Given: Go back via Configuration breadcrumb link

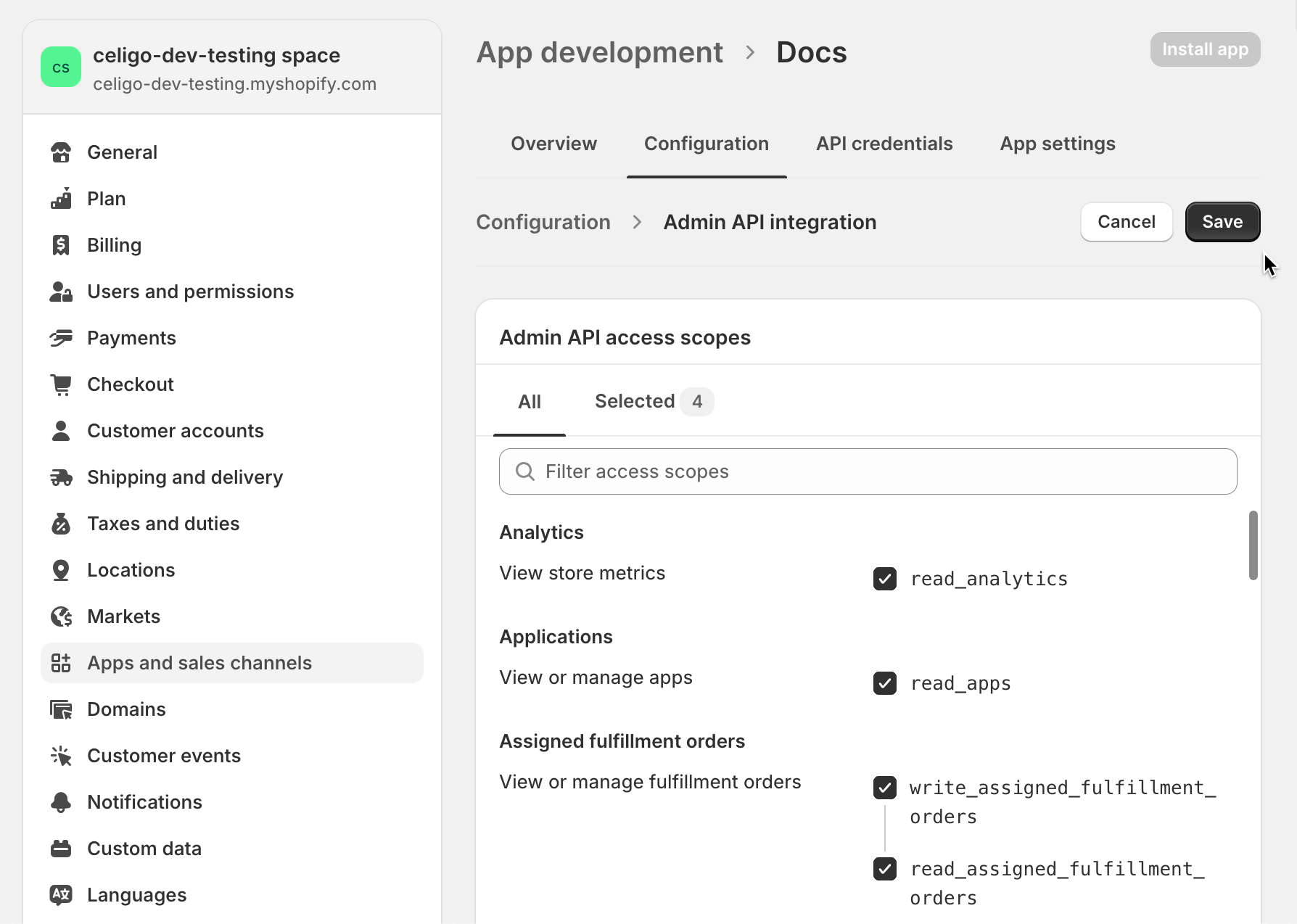Looking at the screenshot, I should pyautogui.click(x=543, y=222).
